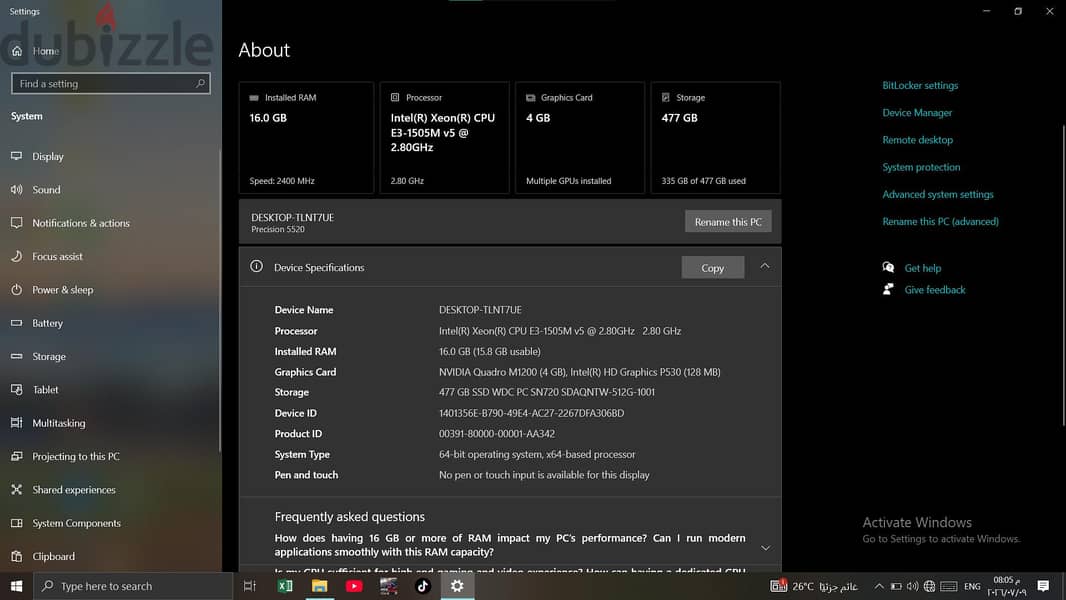Click the Shared experiences icon

pyautogui.click(x=16, y=489)
